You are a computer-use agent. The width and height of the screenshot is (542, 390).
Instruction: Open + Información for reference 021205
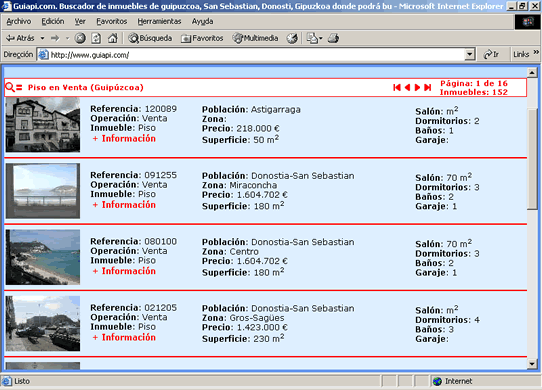pos(124,337)
